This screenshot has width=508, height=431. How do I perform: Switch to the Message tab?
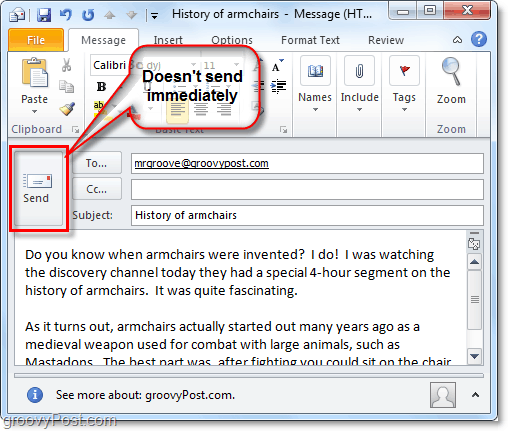point(103,40)
